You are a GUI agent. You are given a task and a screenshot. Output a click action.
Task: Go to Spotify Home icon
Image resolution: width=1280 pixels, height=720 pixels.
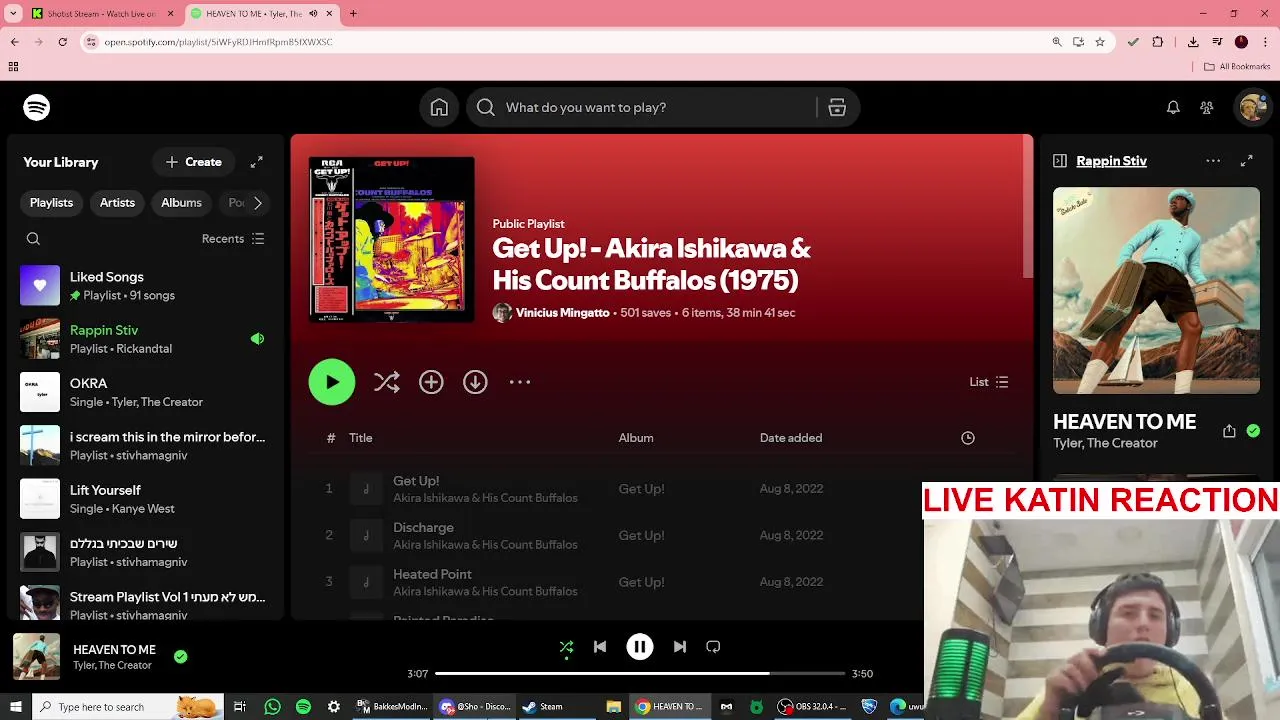[439, 108]
